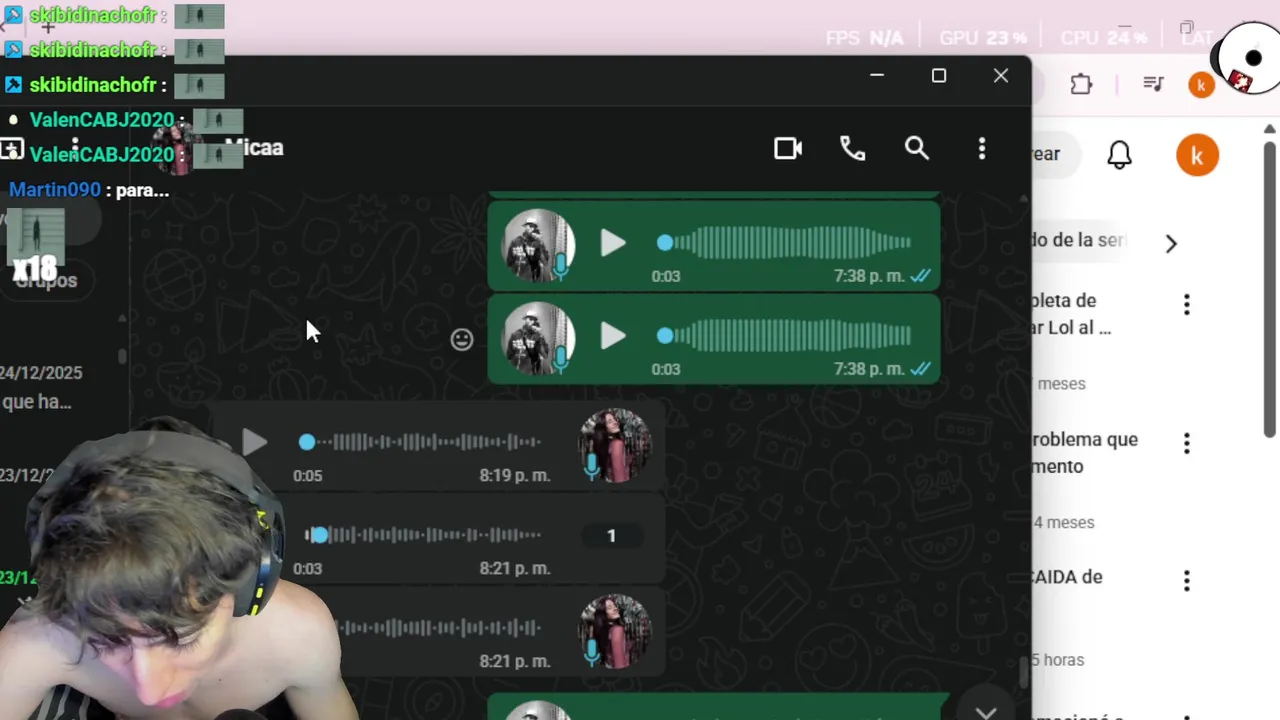The height and width of the screenshot is (720, 1280).
Task: Start a video call with Micaa
Action: point(788,149)
